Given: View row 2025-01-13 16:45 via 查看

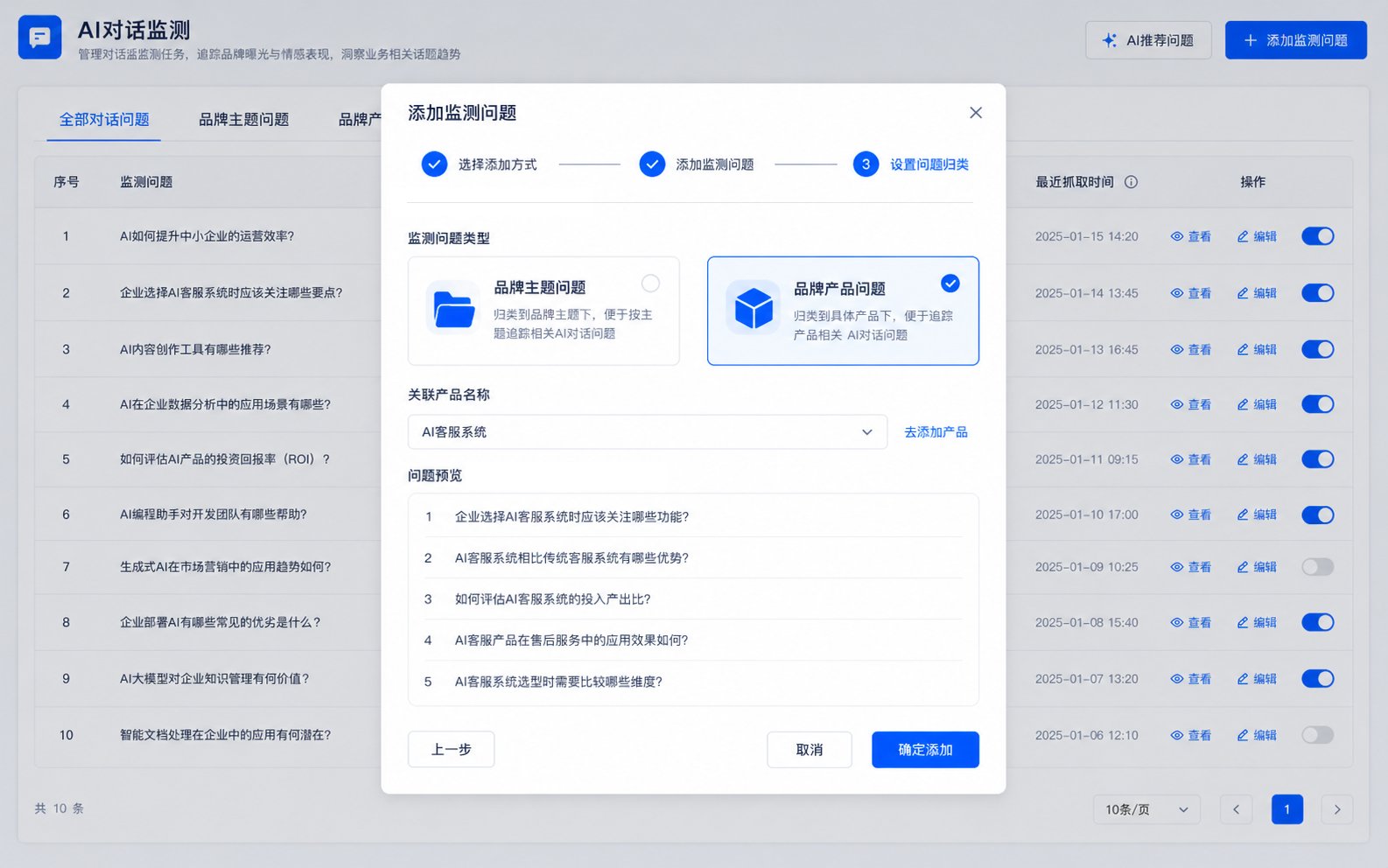Looking at the screenshot, I should click(x=1191, y=349).
